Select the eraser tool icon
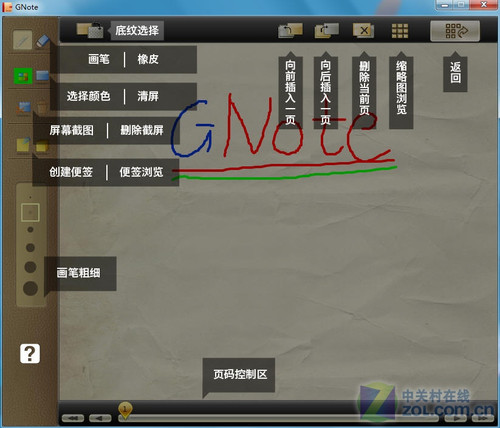500x428 pixels. pyautogui.click(x=42, y=41)
